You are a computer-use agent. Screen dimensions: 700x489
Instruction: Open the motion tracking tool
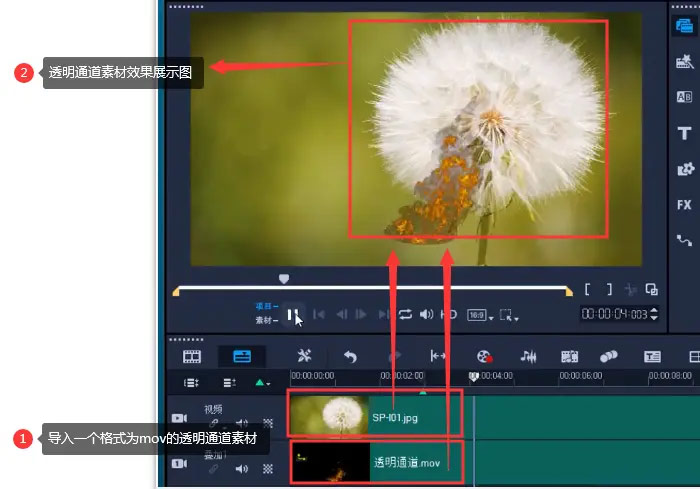(608, 356)
